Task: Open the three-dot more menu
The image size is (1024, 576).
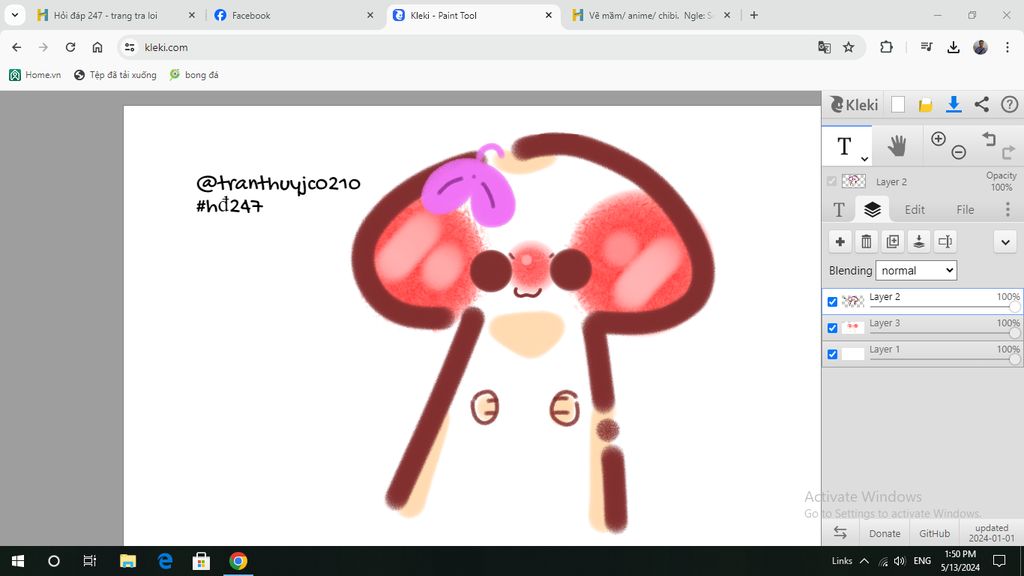Action: [x=1008, y=209]
